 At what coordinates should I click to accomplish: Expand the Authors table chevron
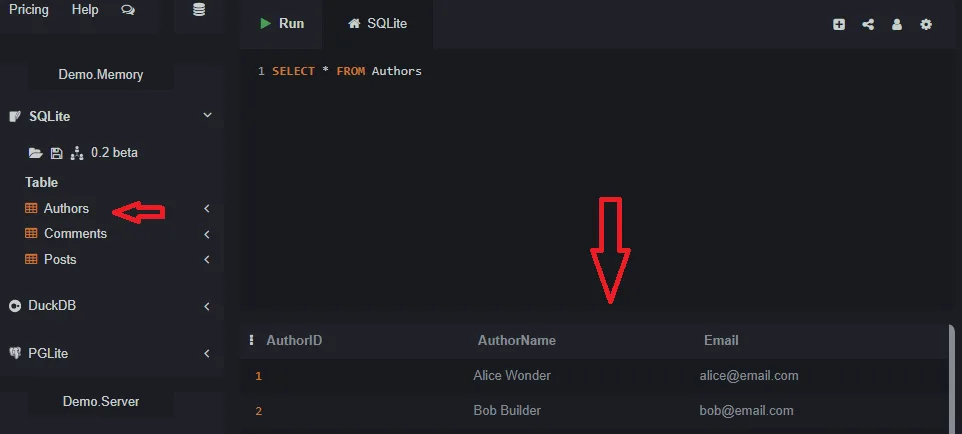tap(207, 209)
